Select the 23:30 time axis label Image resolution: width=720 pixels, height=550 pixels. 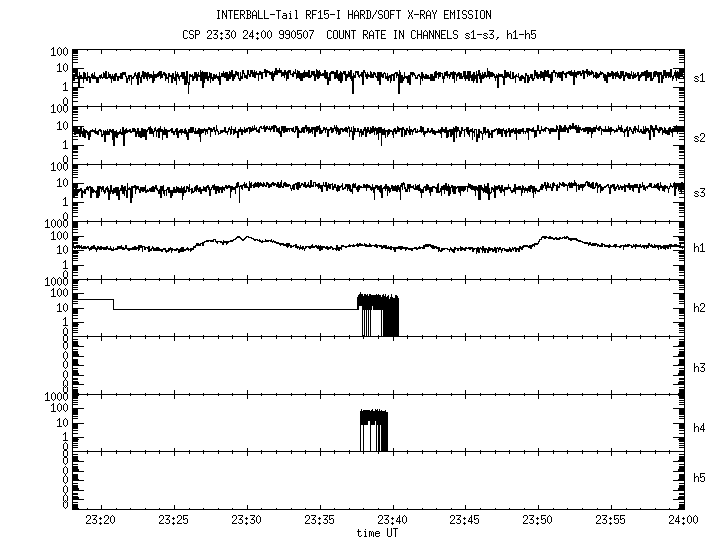pyautogui.click(x=246, y=521)
